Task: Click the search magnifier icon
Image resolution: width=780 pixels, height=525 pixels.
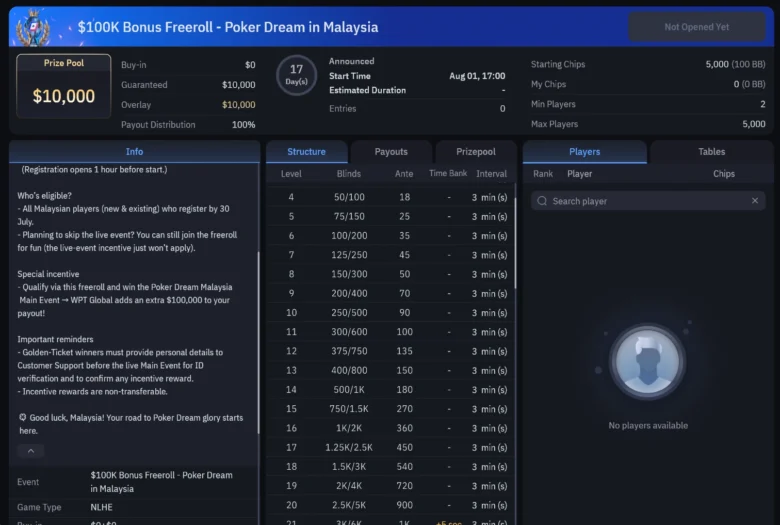Action: click(542, 201)
